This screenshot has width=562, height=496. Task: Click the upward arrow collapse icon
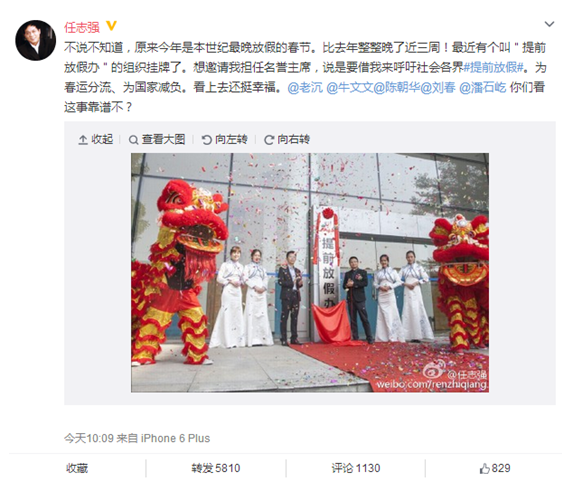(x=83, y=140)
